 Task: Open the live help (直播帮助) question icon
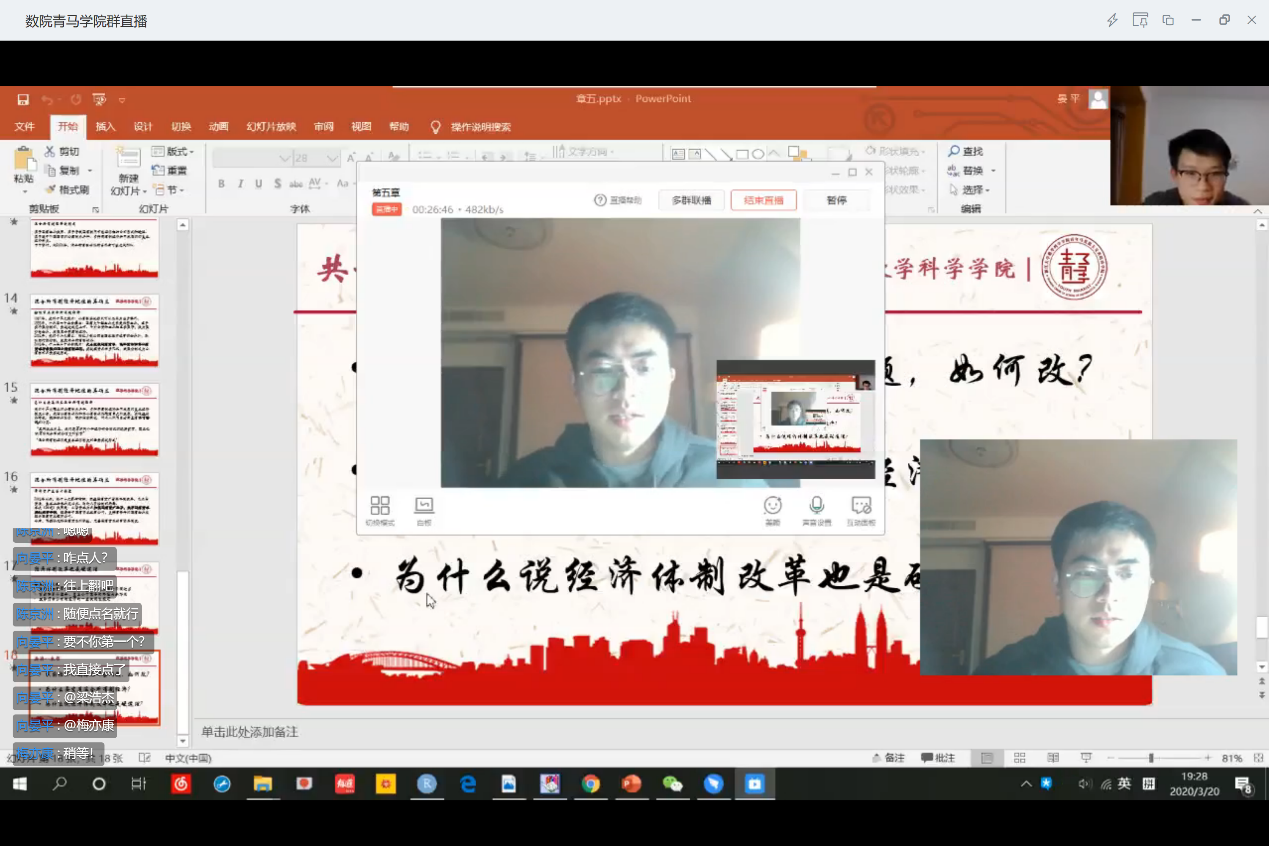[x=601, y=200]
